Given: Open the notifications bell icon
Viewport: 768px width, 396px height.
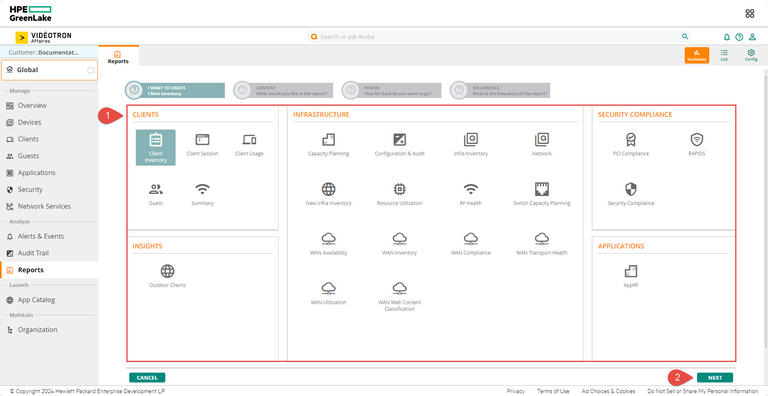Looking at the screenshot, I should point(727,37).
